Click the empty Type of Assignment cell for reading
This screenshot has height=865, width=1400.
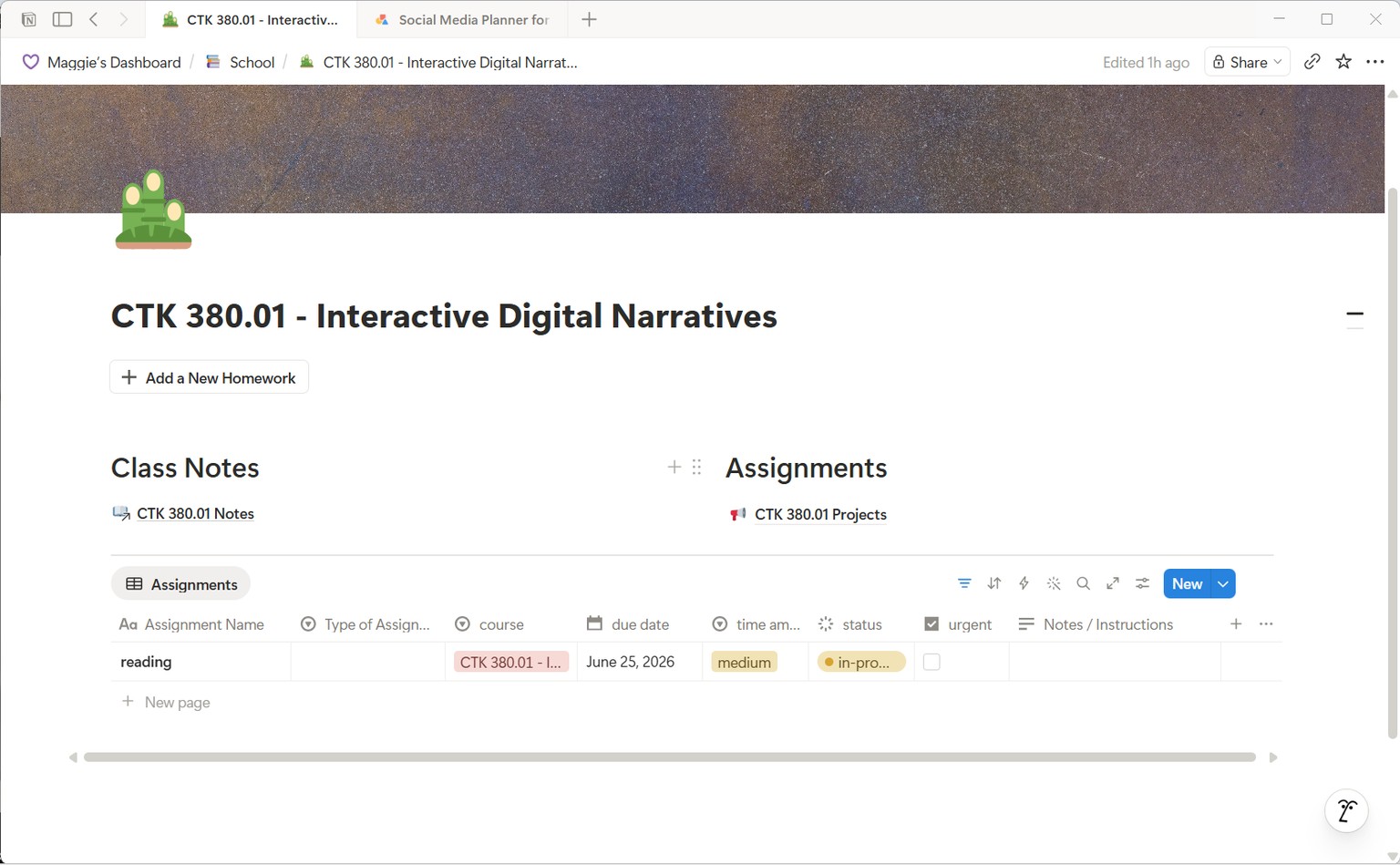pyautogui.click(x=368, y=662)
